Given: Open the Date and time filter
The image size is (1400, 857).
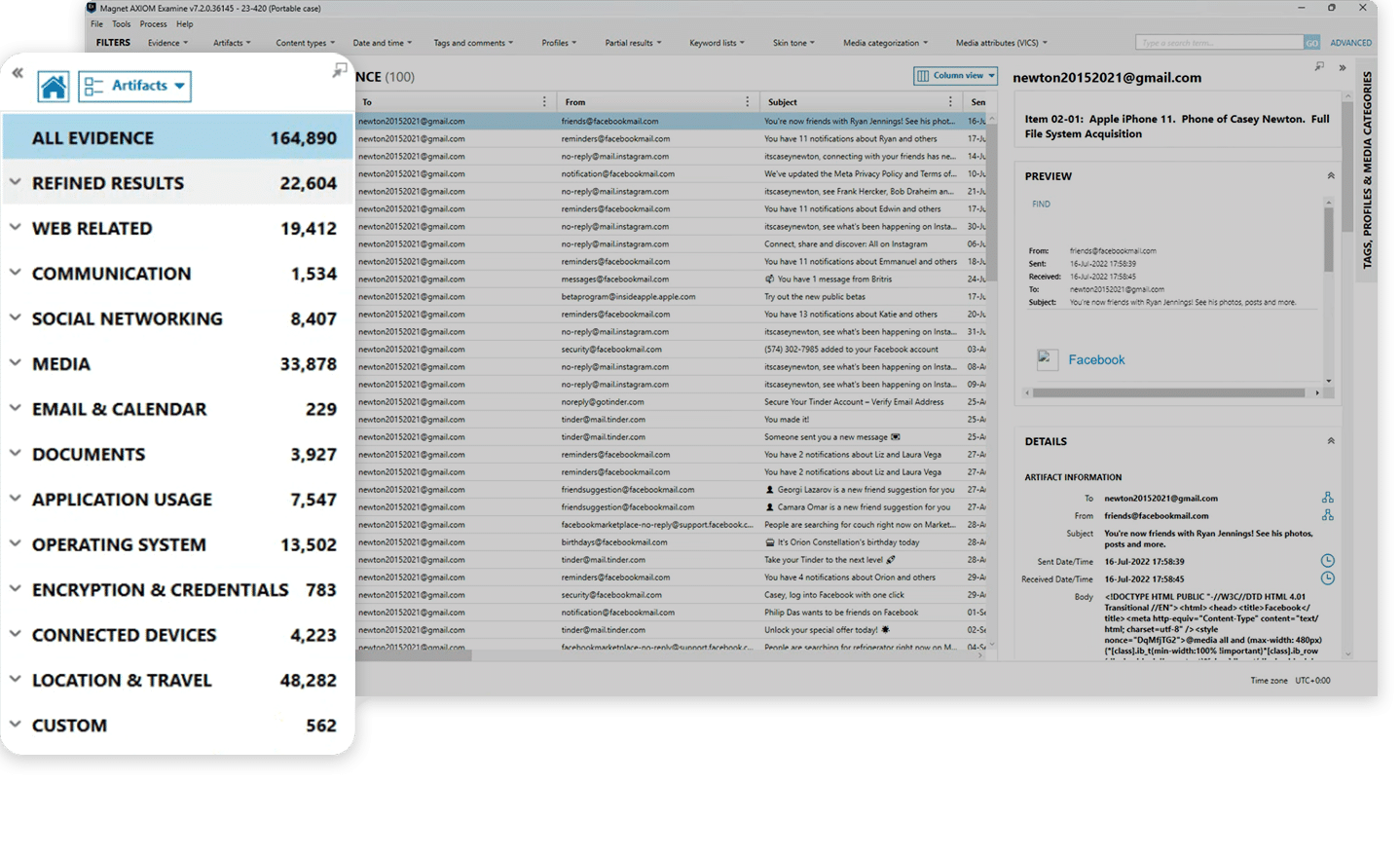Looking at the screenshot, I should click(382, 43).
